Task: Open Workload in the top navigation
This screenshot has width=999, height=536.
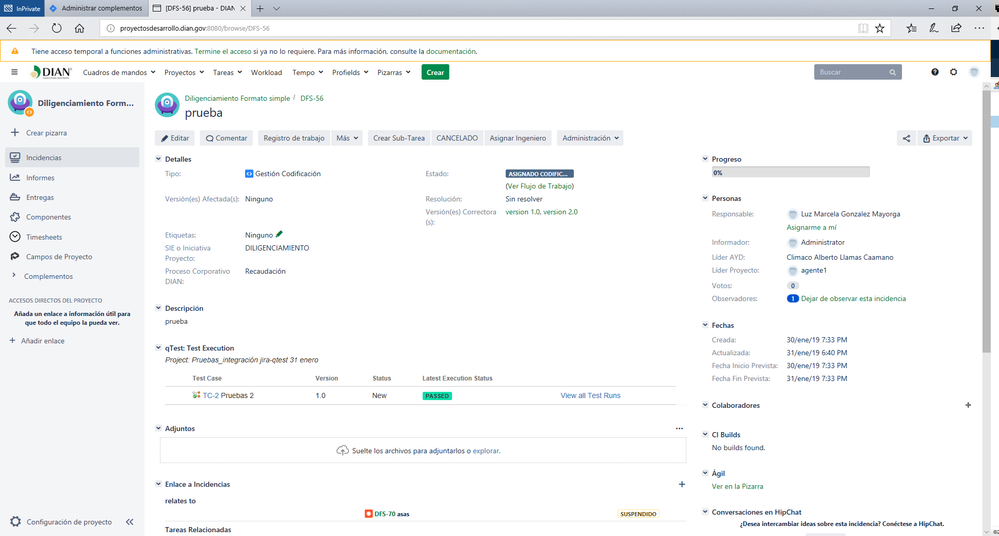Action: click(266, 73)
